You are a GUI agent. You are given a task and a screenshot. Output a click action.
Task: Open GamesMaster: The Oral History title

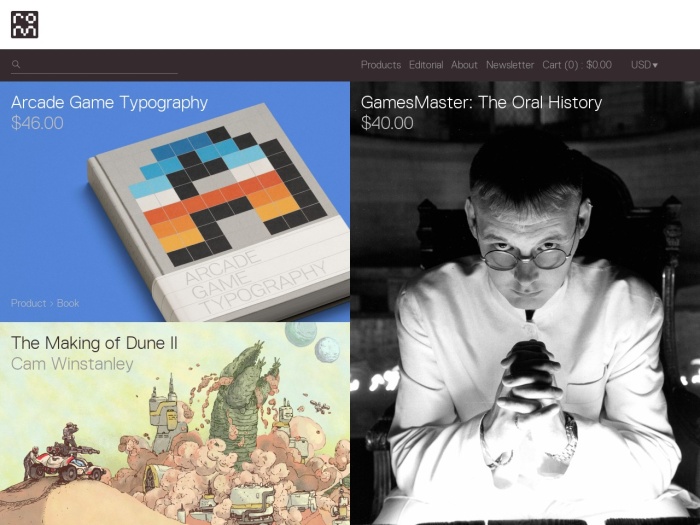click(481, 102)
